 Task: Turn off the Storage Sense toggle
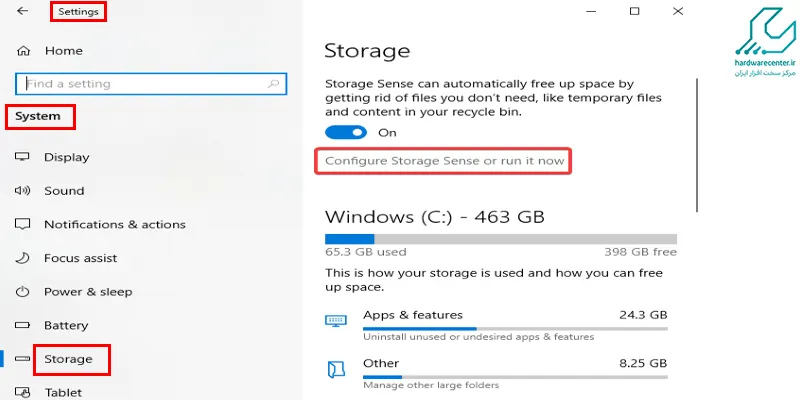(346, 133)
